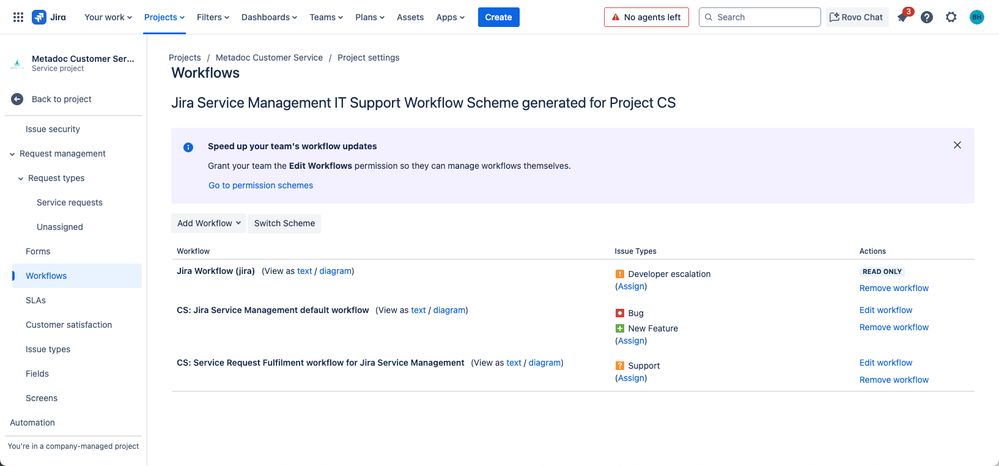Click the Metadoc Customer Service project avatar
This screenshot has height=466, width=999.
[x=17, y=63]
